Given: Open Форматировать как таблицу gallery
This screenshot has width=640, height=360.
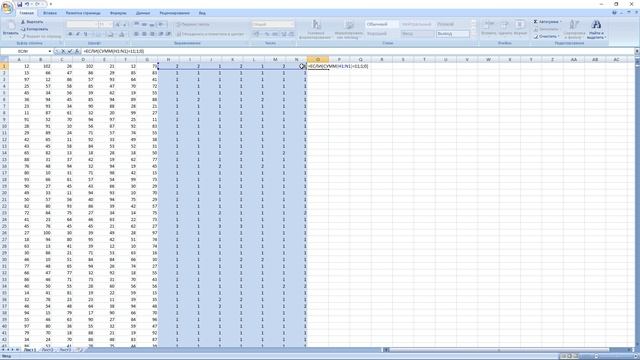Looking at the screenshot, I should 349,29.
